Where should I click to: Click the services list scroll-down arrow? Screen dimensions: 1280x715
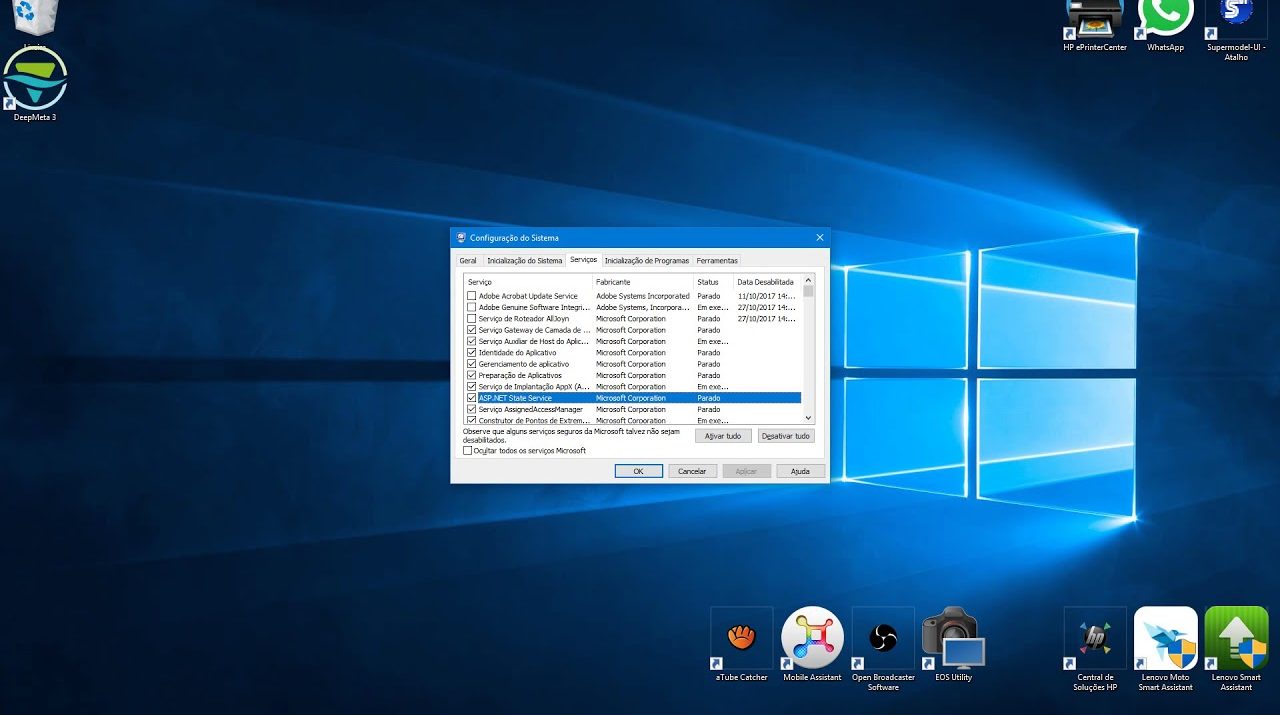[x=808, y=418]
